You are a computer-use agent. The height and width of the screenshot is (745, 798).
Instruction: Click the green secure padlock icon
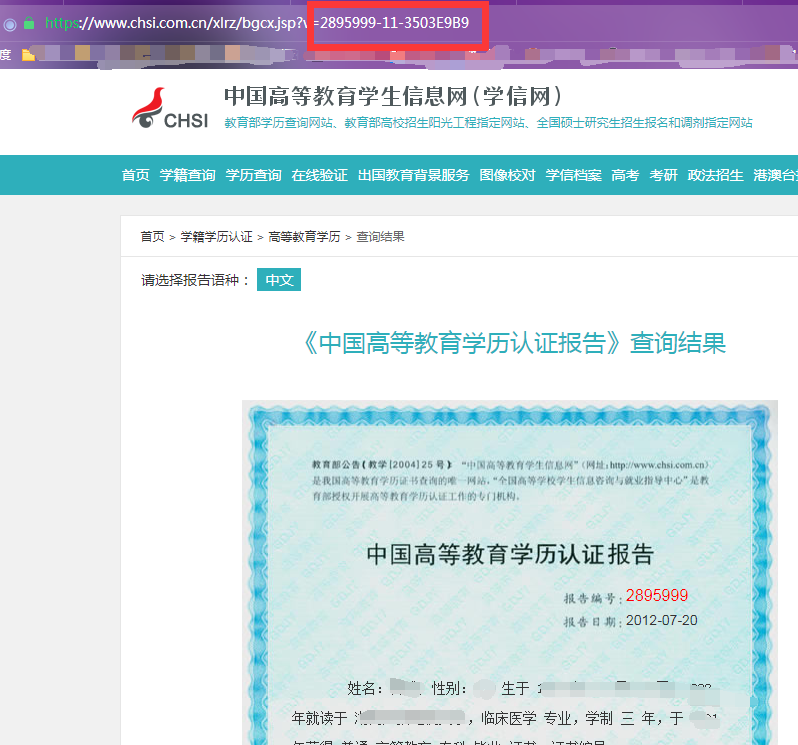(29, 22)
